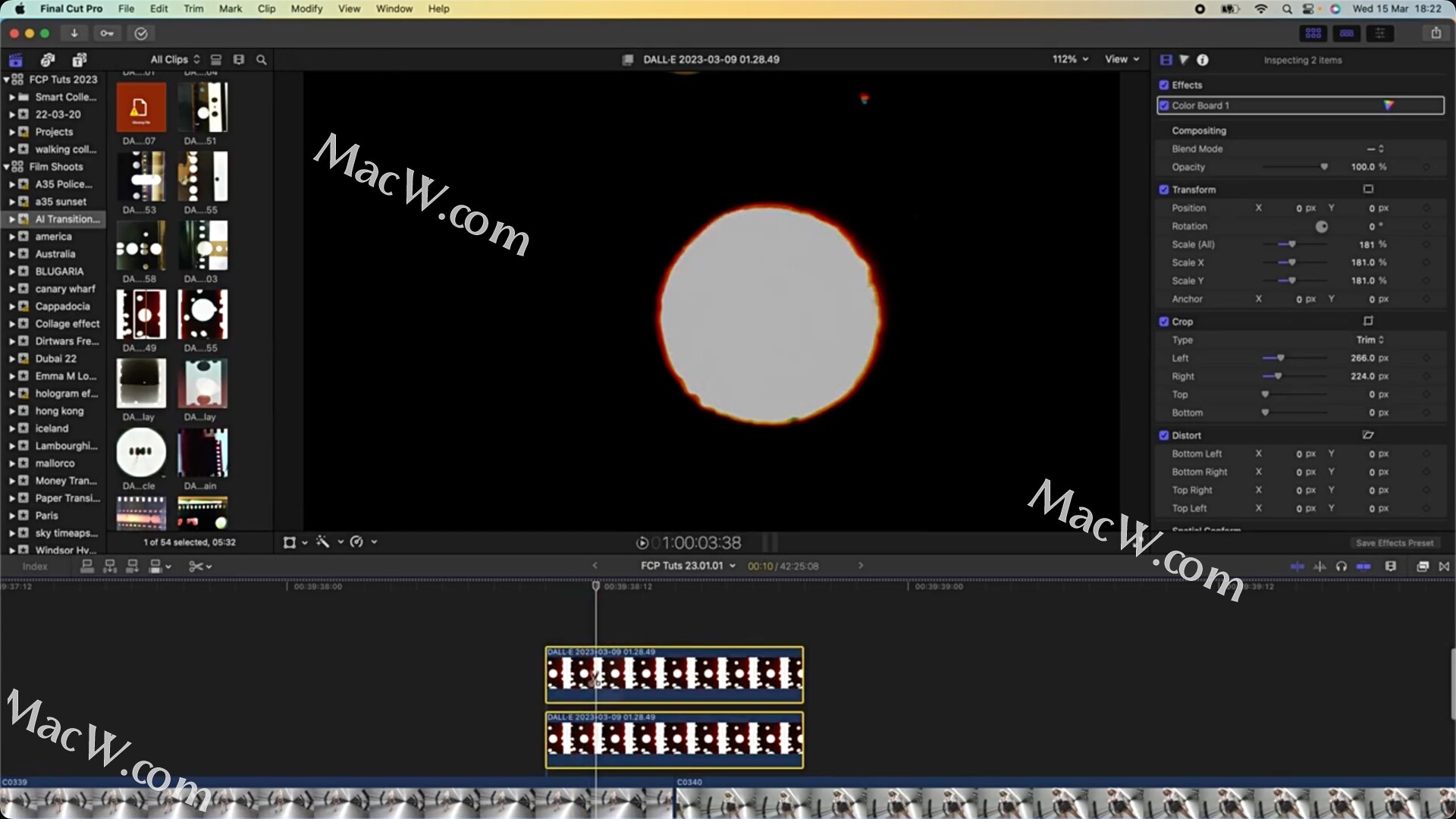1456x819 pixels.
Task: Open the Crop Type Trim dropdown
Action: pyautogui.click(x=1370, y=340)
